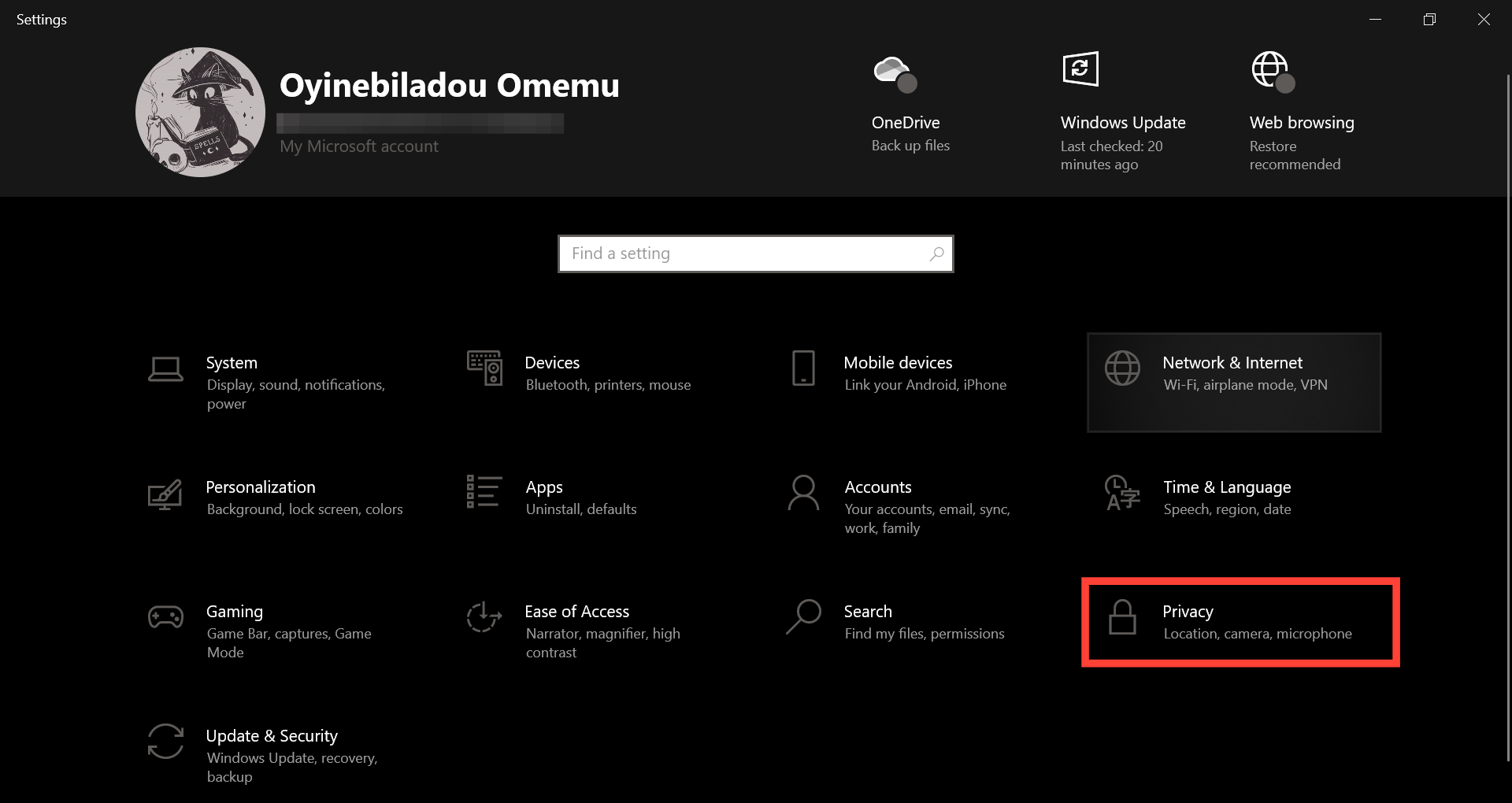Click the Time & Language icon
Screen dimensions: 1512x803
[1122, 493]
